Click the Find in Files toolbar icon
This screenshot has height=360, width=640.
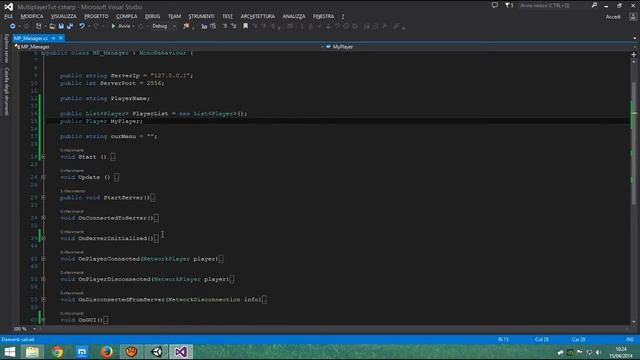pyautogui.click(x=186, y=26)
